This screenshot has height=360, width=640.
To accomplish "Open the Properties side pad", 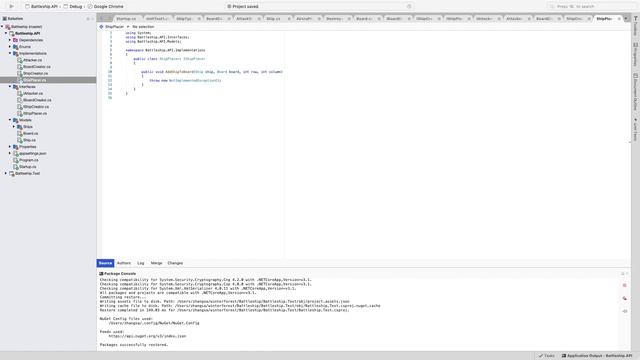I will click(636, 55).
